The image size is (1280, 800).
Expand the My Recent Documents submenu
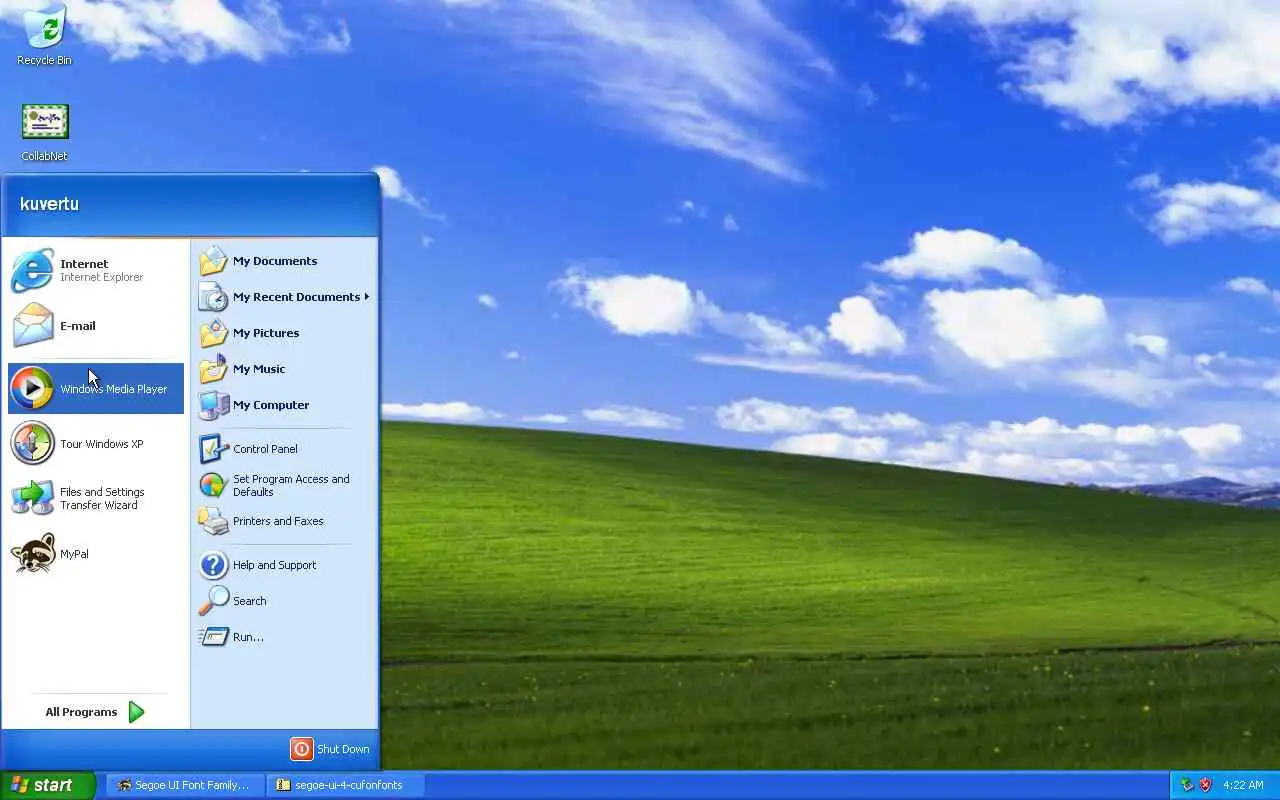point(284,297)
